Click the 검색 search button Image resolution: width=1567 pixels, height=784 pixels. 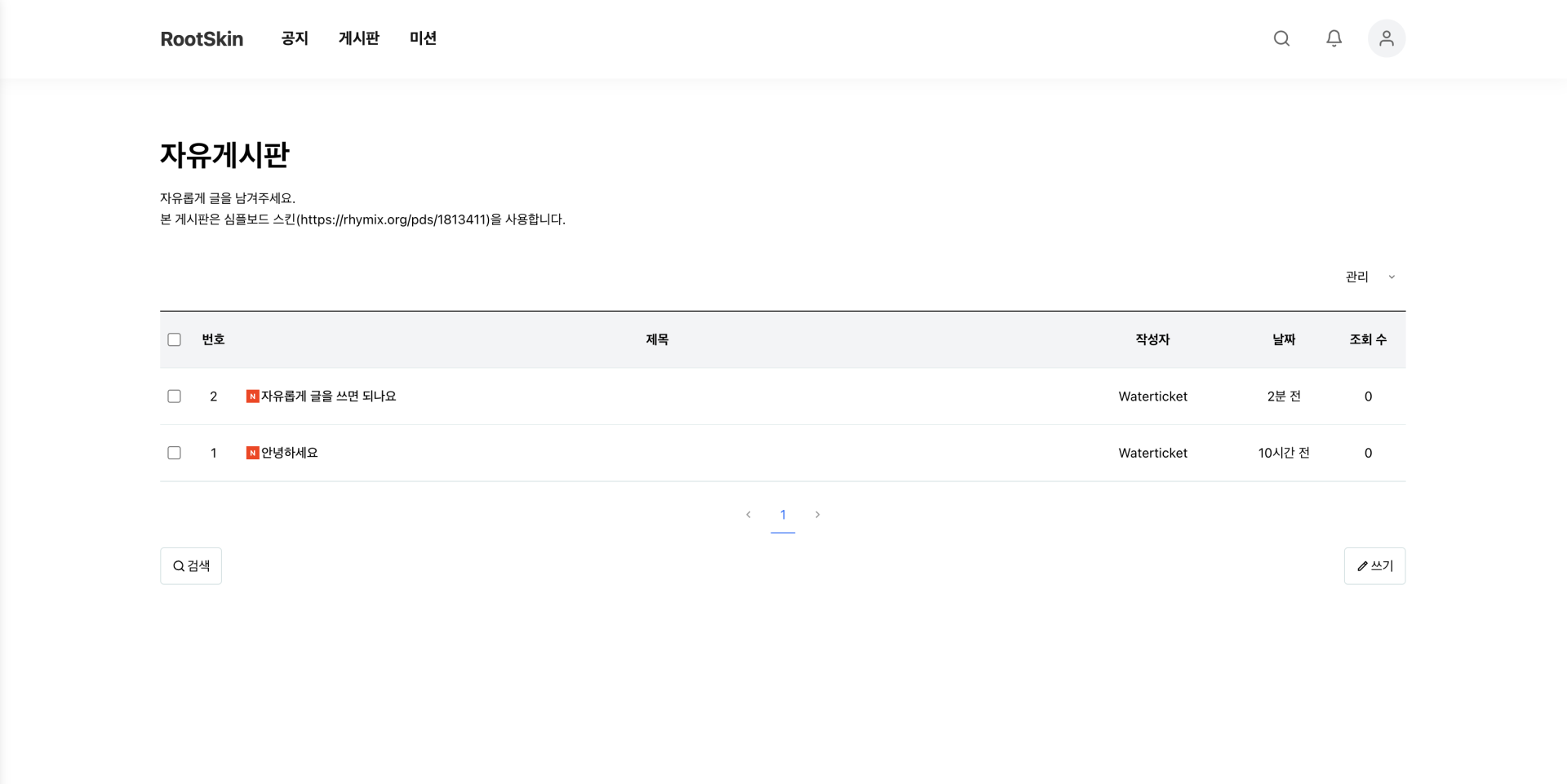tap(191, 565)
